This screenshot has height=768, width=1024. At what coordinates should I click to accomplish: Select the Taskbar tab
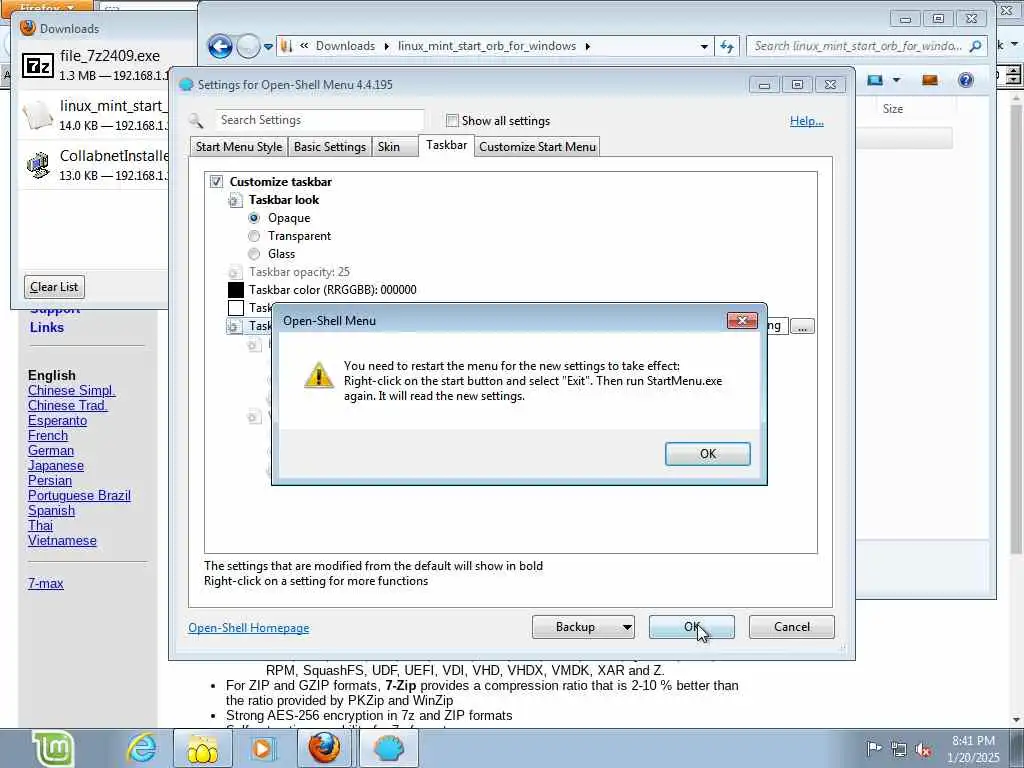(x=447, y=145)
